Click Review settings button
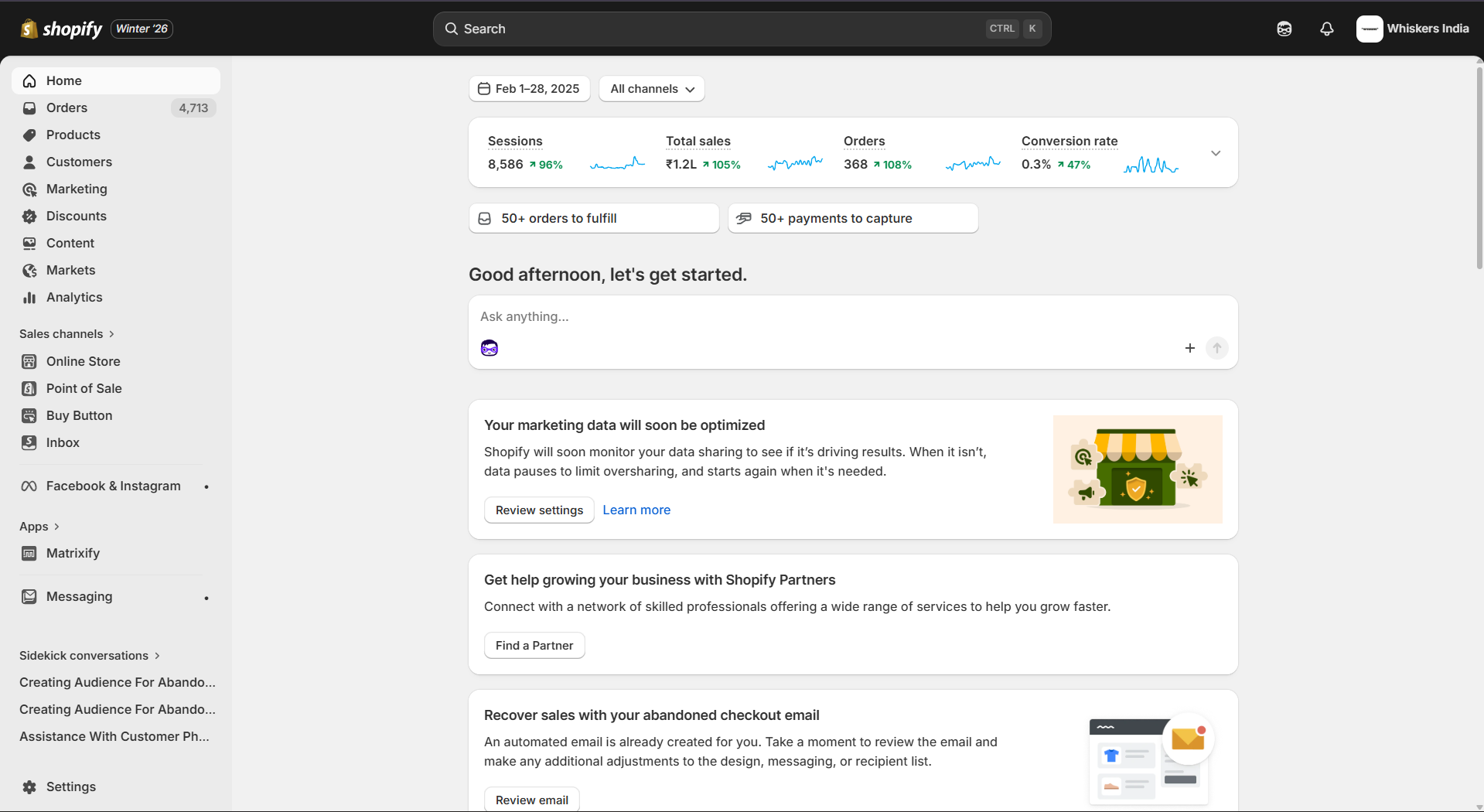 539,510
